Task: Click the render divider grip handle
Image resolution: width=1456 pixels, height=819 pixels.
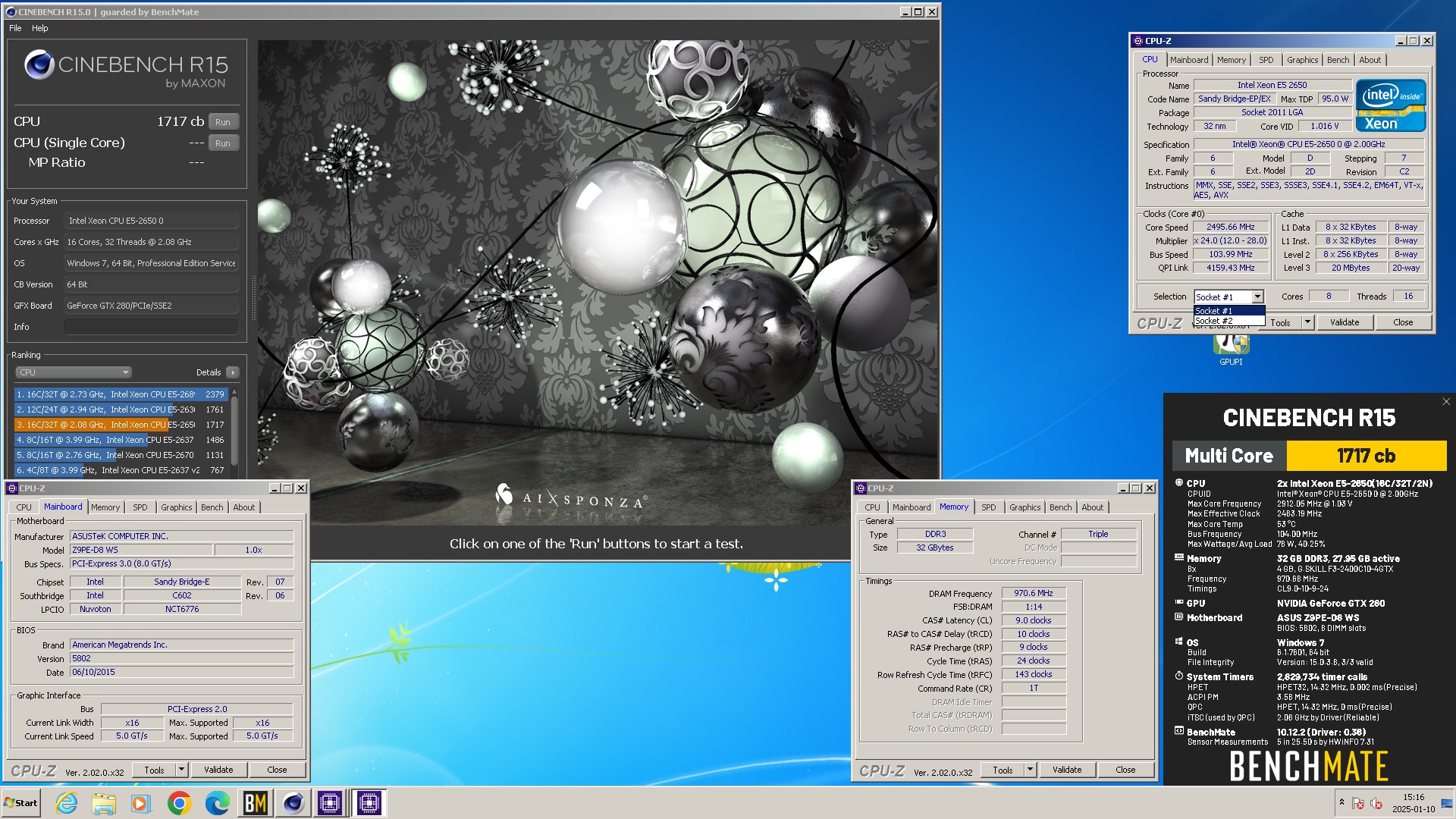Action: coord(253,297)
